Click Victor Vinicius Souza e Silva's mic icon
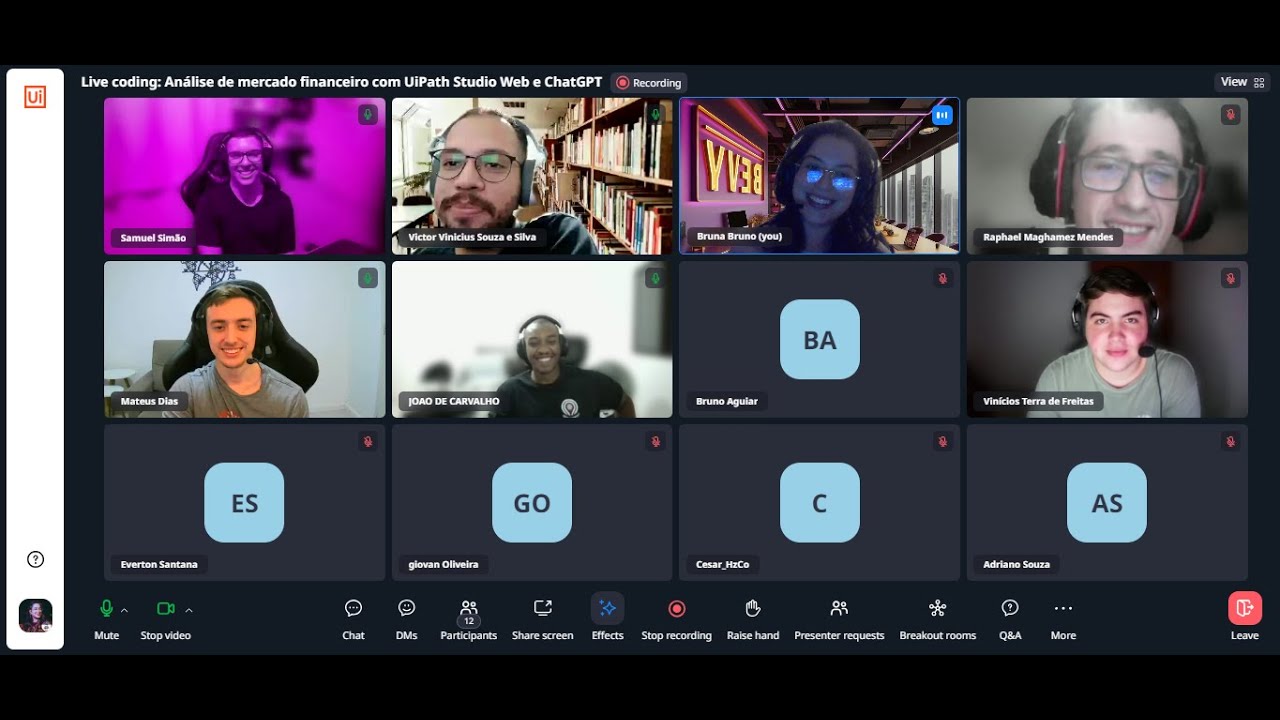Viewport: 1280px width, 720px height. point(655,115)
